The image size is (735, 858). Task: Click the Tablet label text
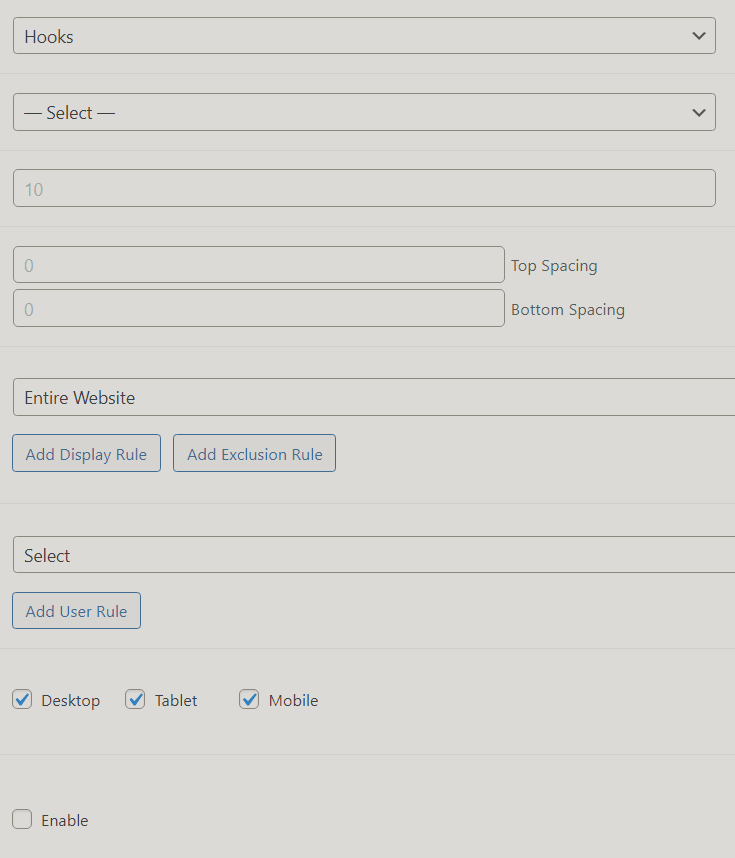coord(176,700)
